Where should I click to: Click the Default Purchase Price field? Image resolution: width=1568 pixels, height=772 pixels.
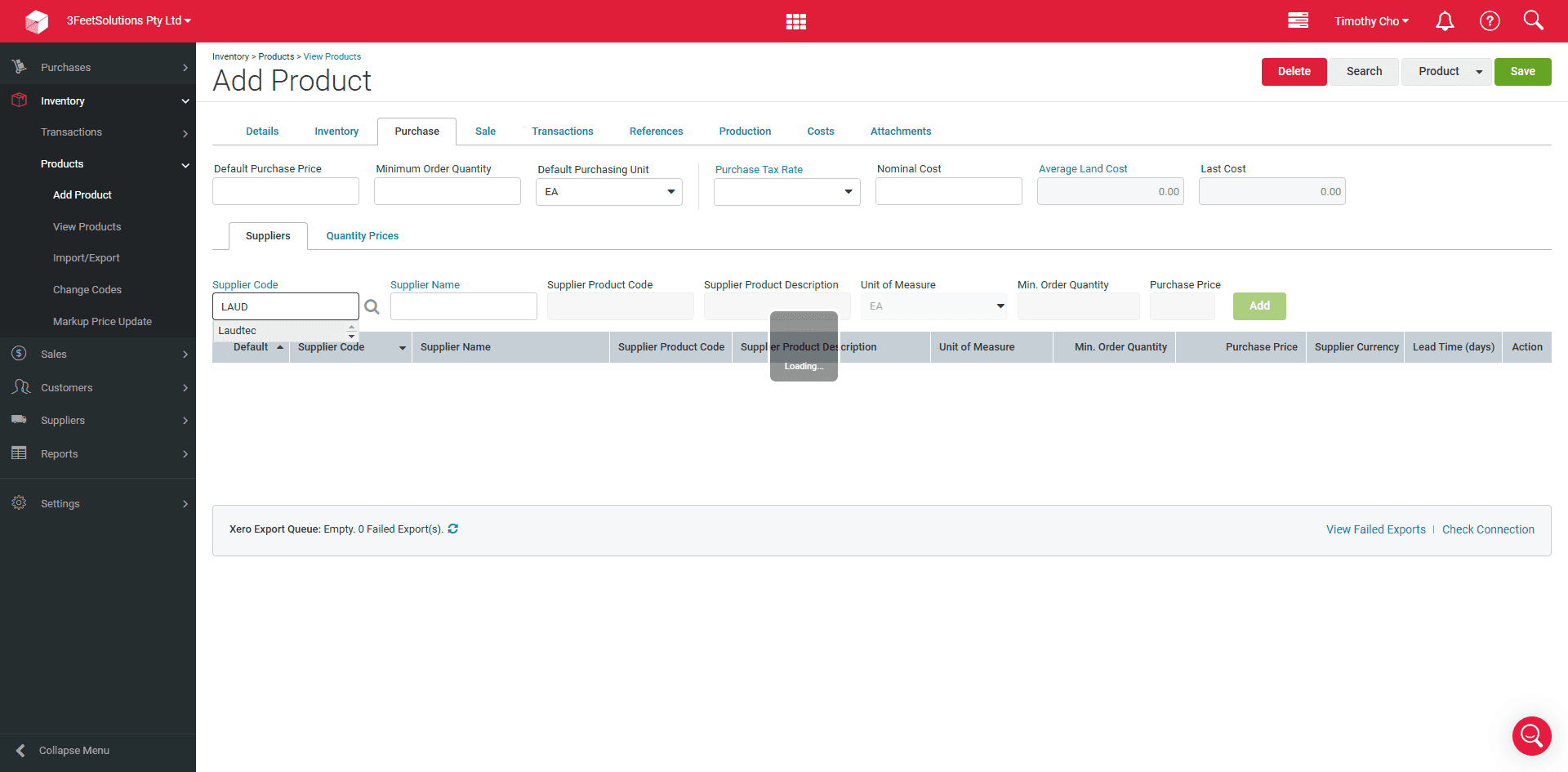pyautogui.click(x=286, y=191)
